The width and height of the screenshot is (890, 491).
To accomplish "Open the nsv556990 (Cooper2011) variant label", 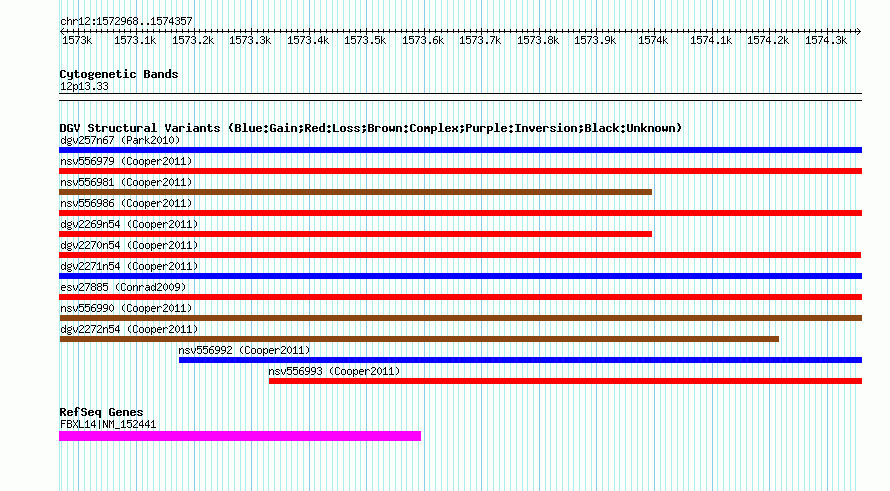I will pos(126,308).
